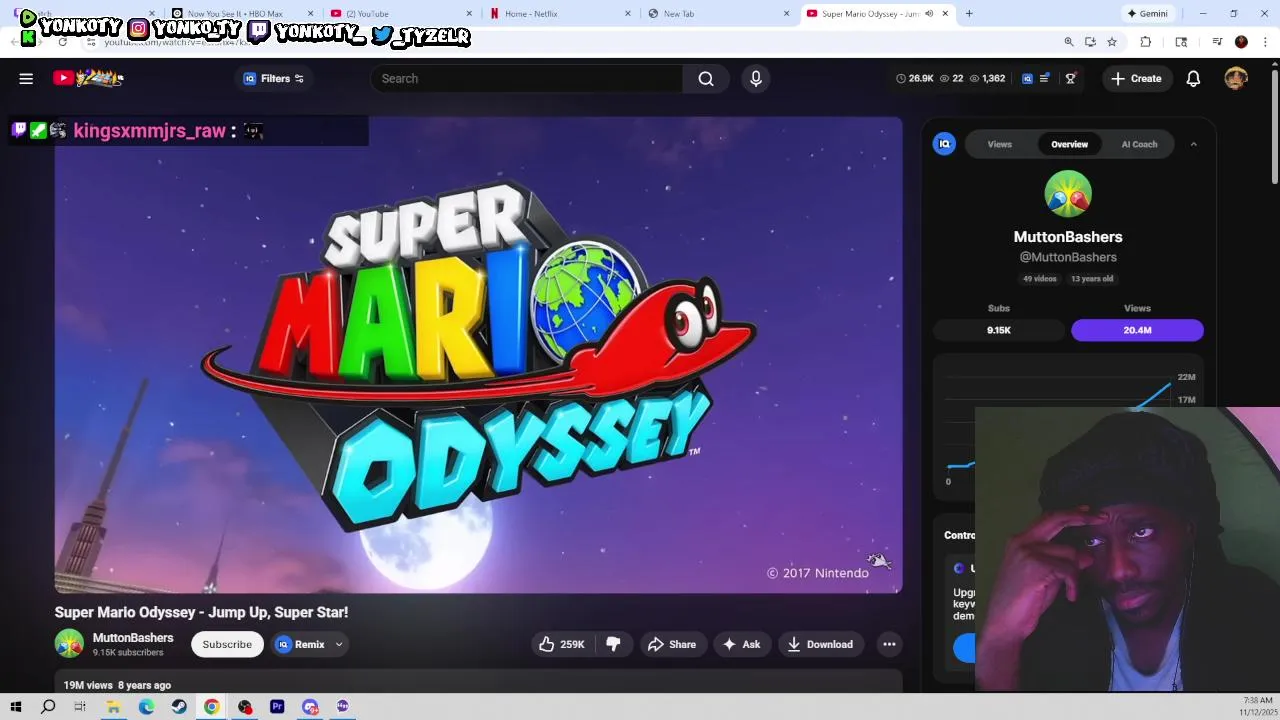Bookmark this page with star icon
The height and width of the screenshot is (720, 1280).
(x=1112, y=41)
